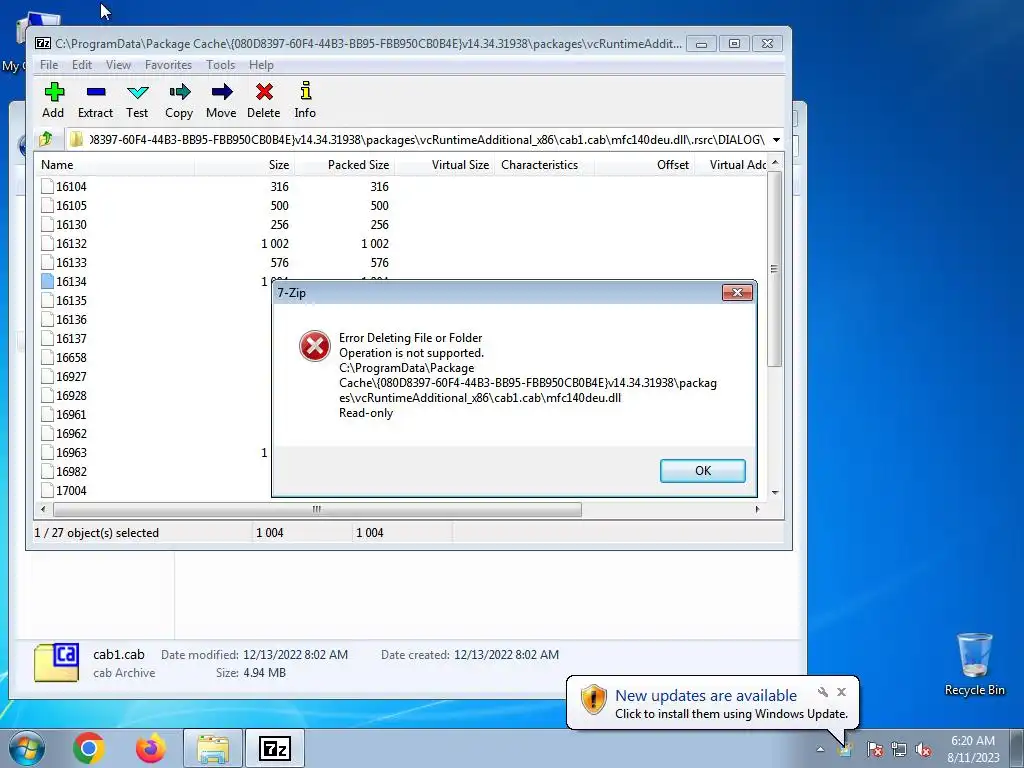This screenshot has height=768, width=1024.
Task: Open the Recycle Bin desktop icon
Action: (975, 664)
